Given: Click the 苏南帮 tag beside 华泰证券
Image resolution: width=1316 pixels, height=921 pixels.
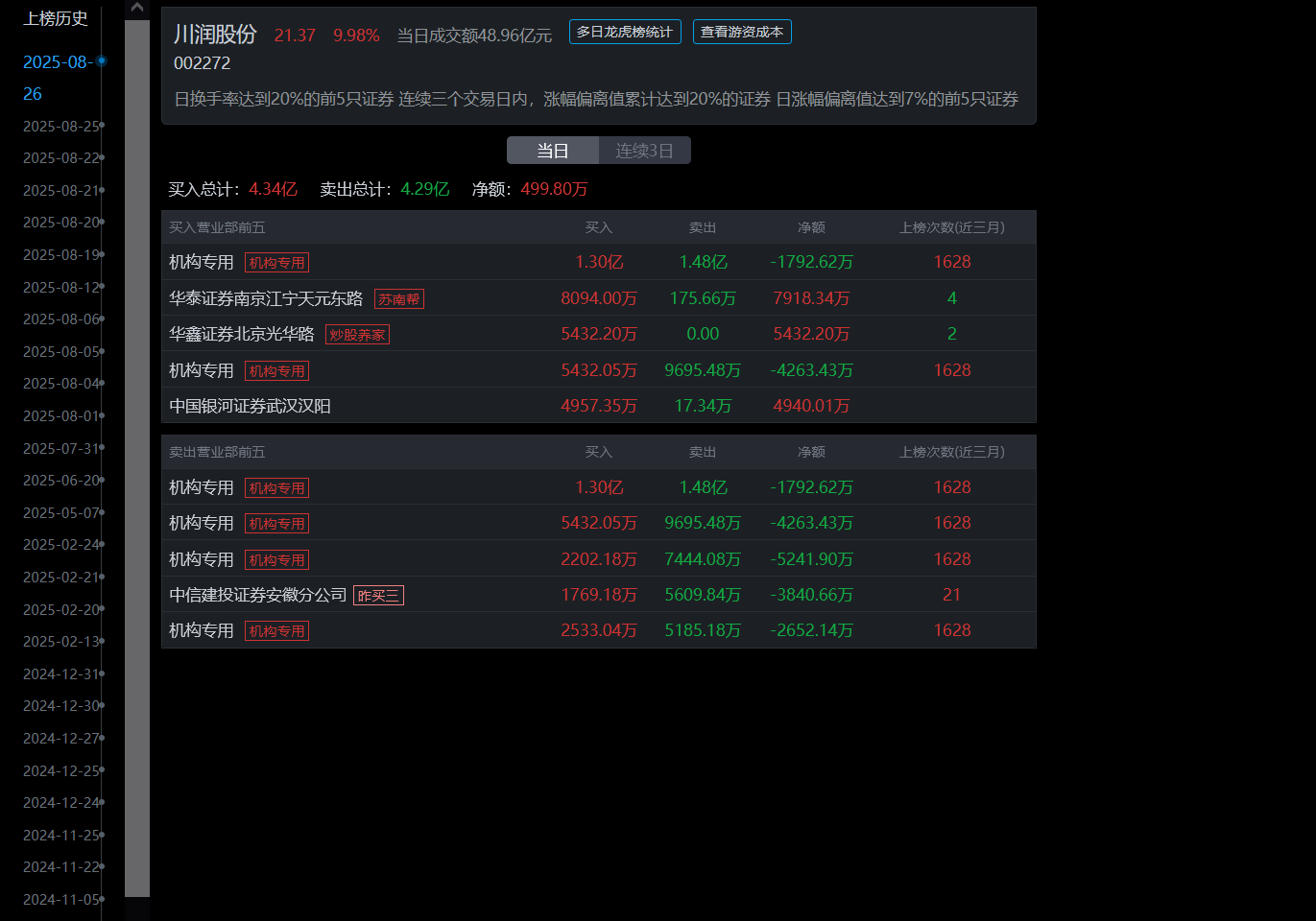Looking at the screenshot, I should tap(399, 299).
